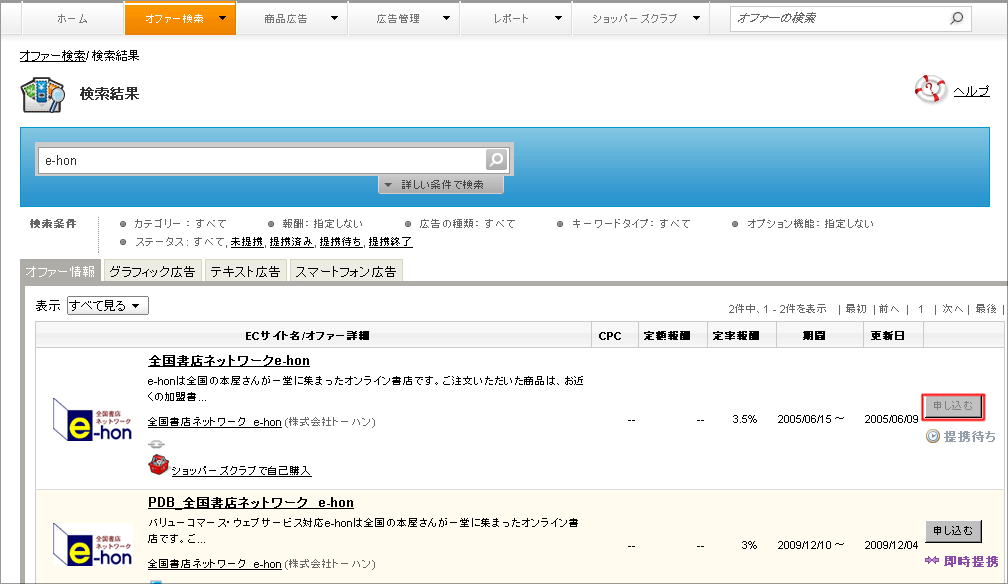This screenshot has width=1008, height=584.
Task: Go to 最後 page link
Action: [x=986, y=309]
